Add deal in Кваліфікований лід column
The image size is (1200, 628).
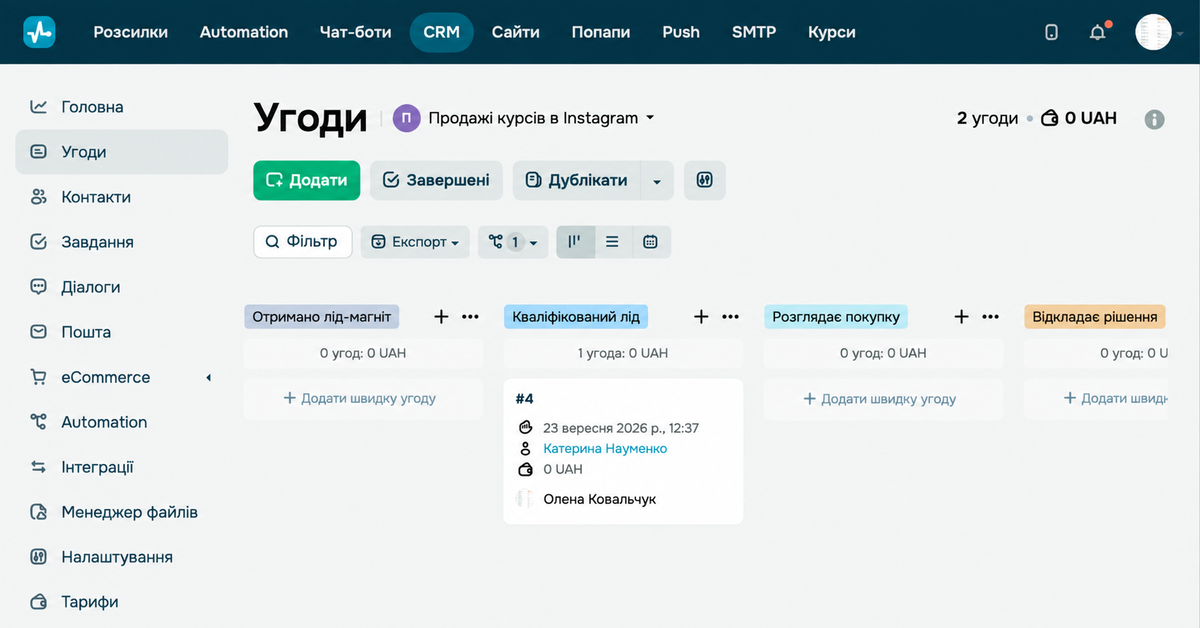(701, 317)
